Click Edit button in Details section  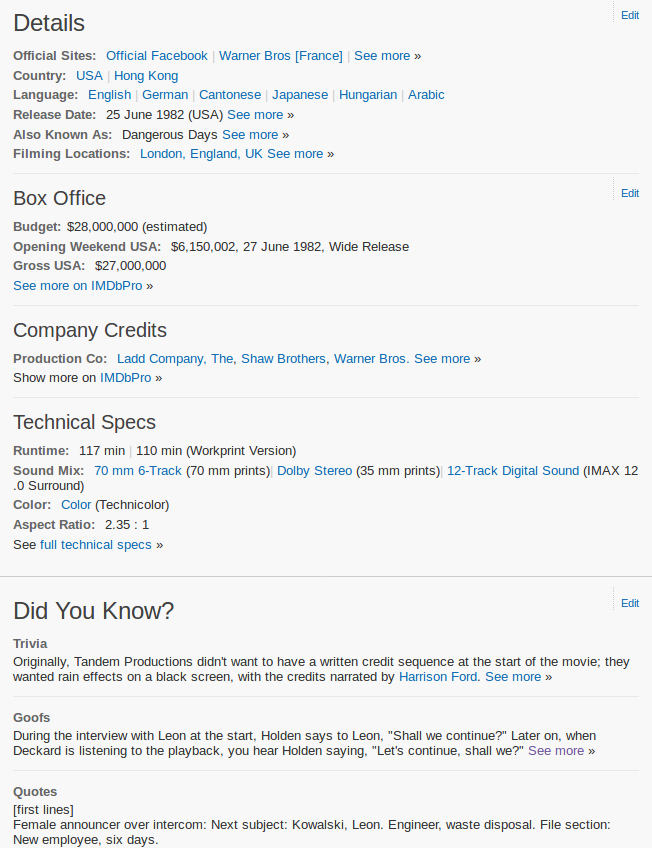pos(629,16)
